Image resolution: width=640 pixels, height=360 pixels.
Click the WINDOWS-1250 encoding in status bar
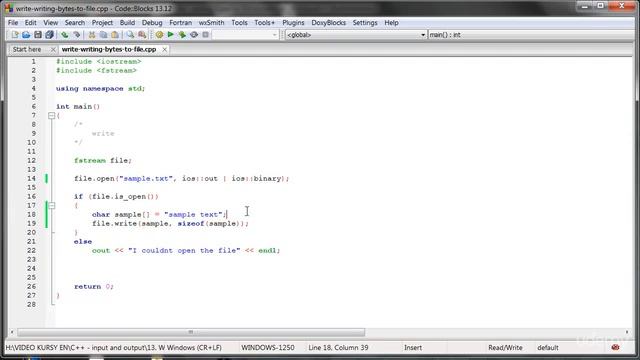[x=268, y=347]
